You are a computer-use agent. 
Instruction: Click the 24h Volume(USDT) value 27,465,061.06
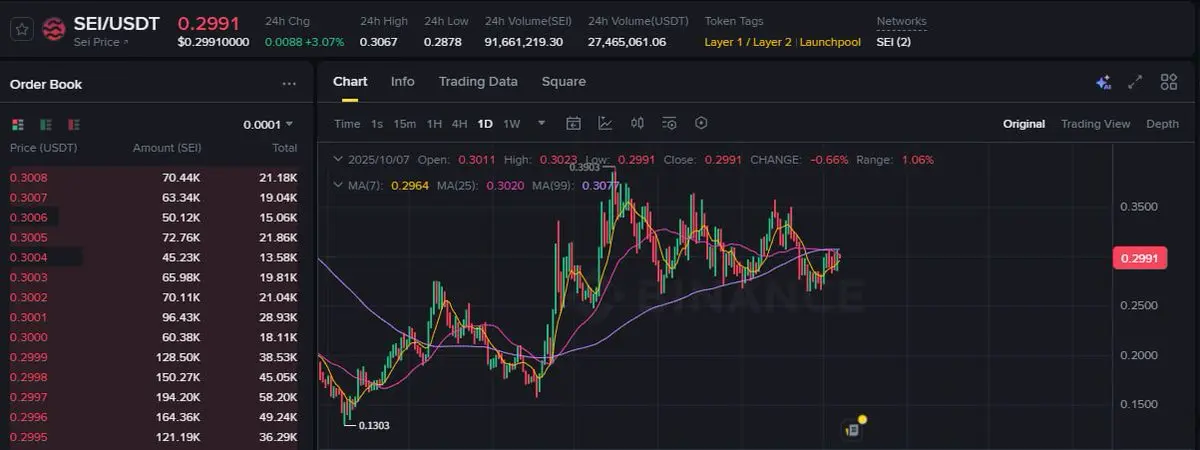click(x=627, y=42)
